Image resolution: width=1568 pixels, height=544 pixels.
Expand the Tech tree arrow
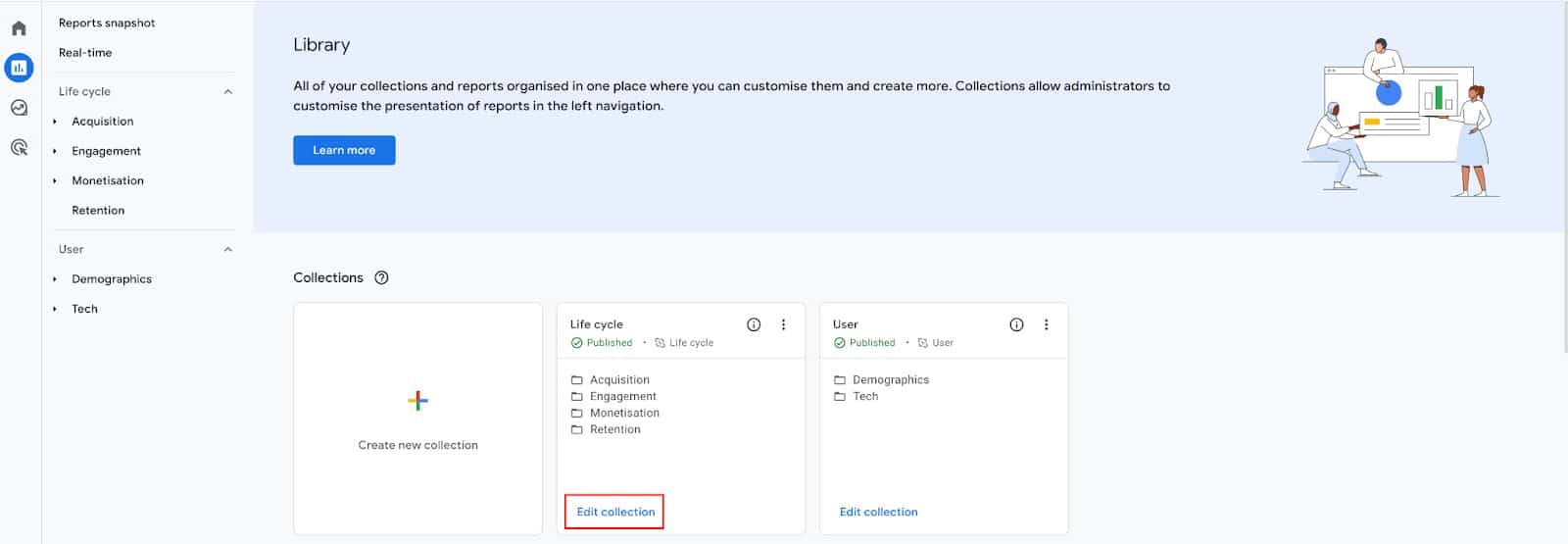(x=55, y=309)
